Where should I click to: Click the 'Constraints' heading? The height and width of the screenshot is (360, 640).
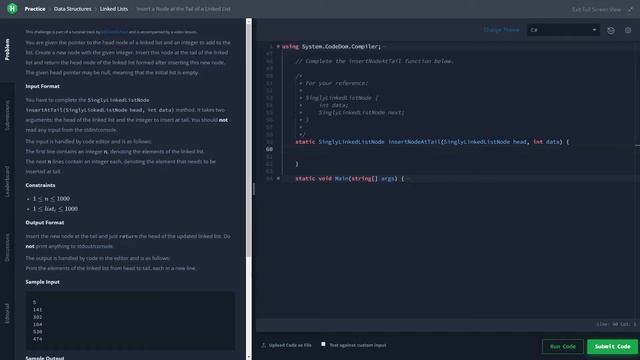point(40,185)
